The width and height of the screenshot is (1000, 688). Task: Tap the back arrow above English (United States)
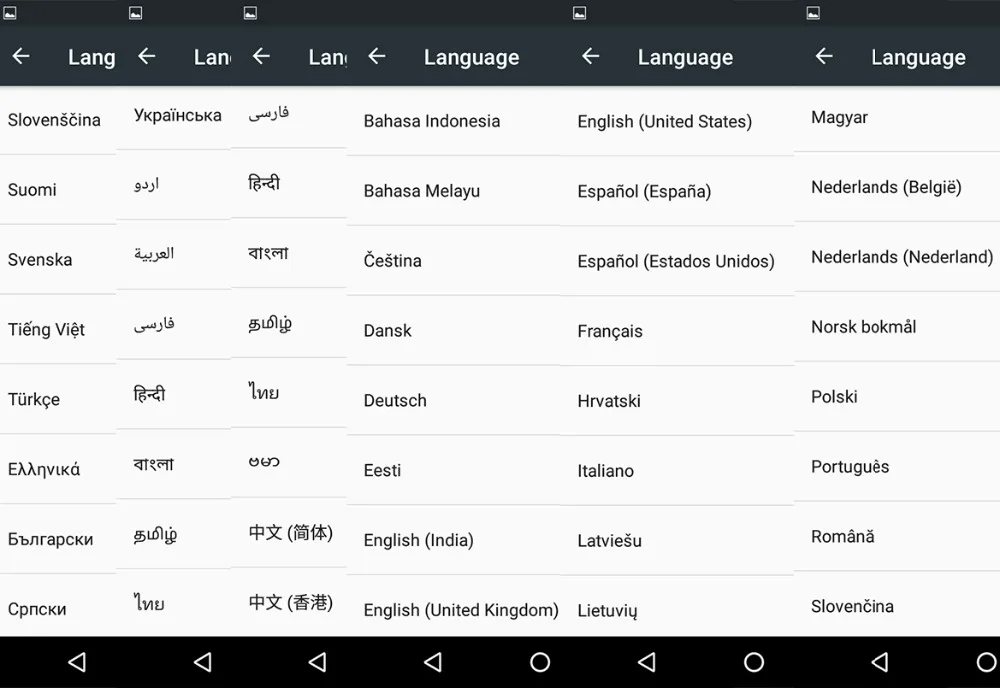point(591,57)
